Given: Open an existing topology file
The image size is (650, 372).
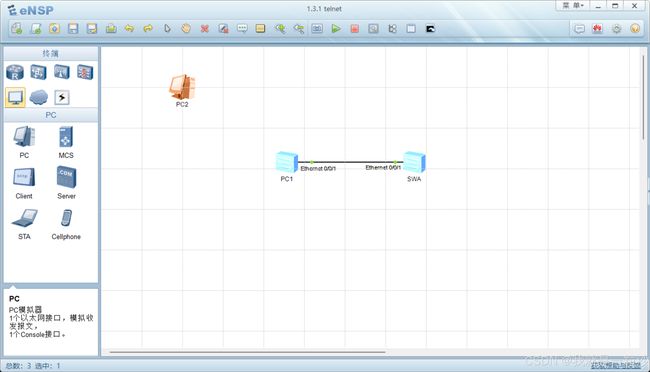Looking at the screenshot, I should 54,28.
